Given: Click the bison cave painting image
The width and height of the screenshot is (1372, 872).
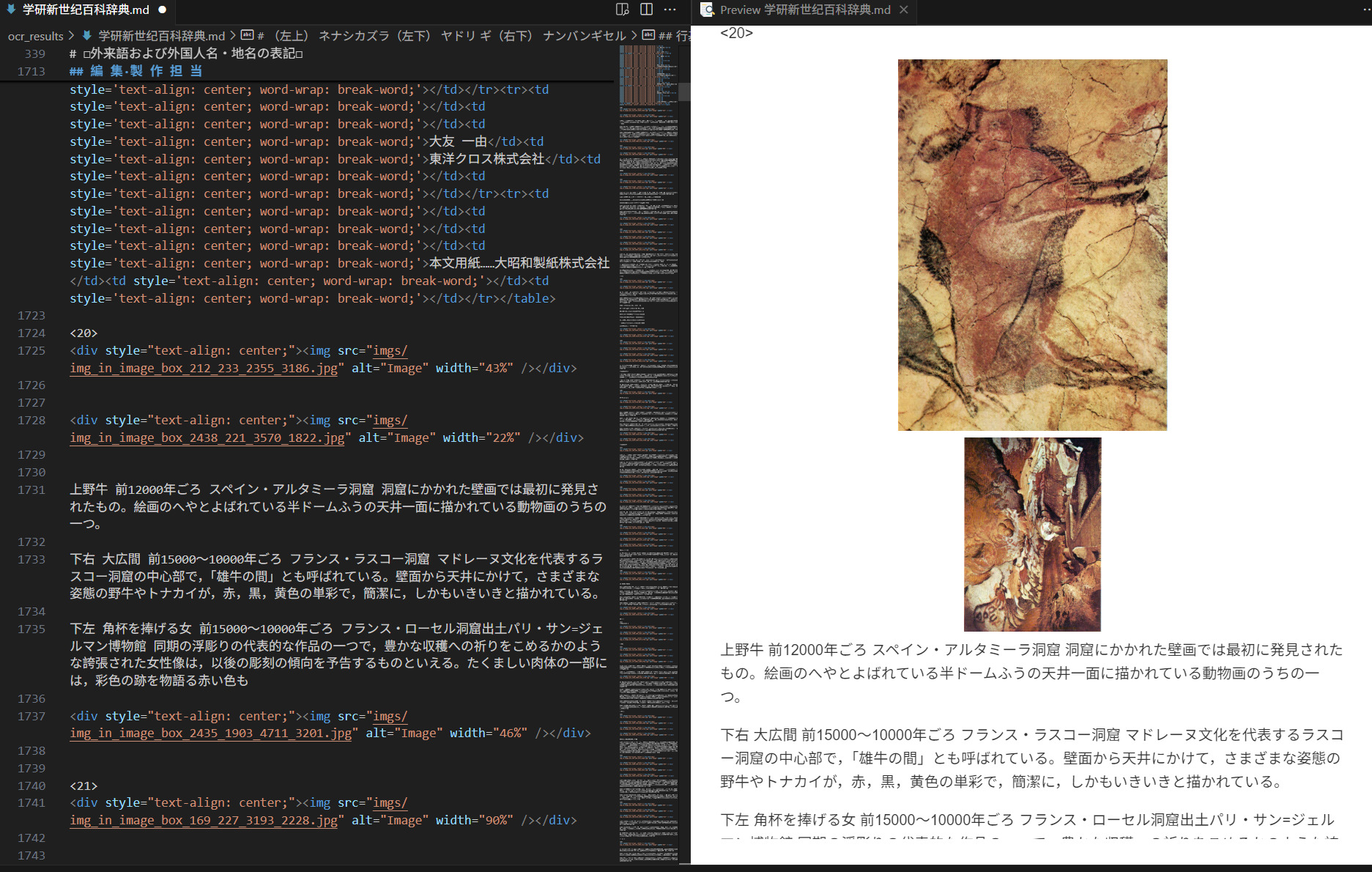Looking at the screenshot, I should [1032, 245].
